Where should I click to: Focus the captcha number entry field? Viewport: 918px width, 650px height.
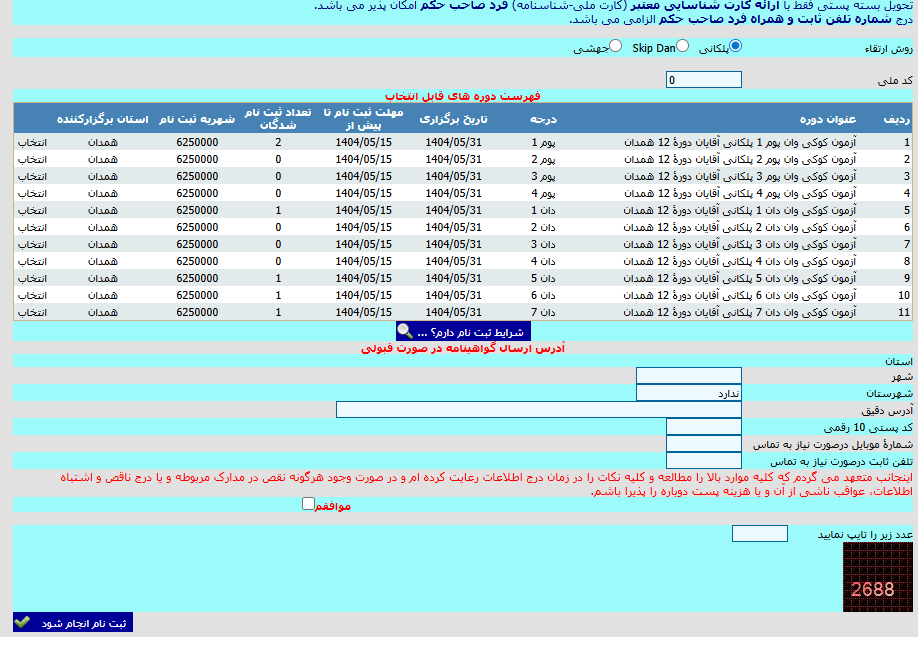759,533
